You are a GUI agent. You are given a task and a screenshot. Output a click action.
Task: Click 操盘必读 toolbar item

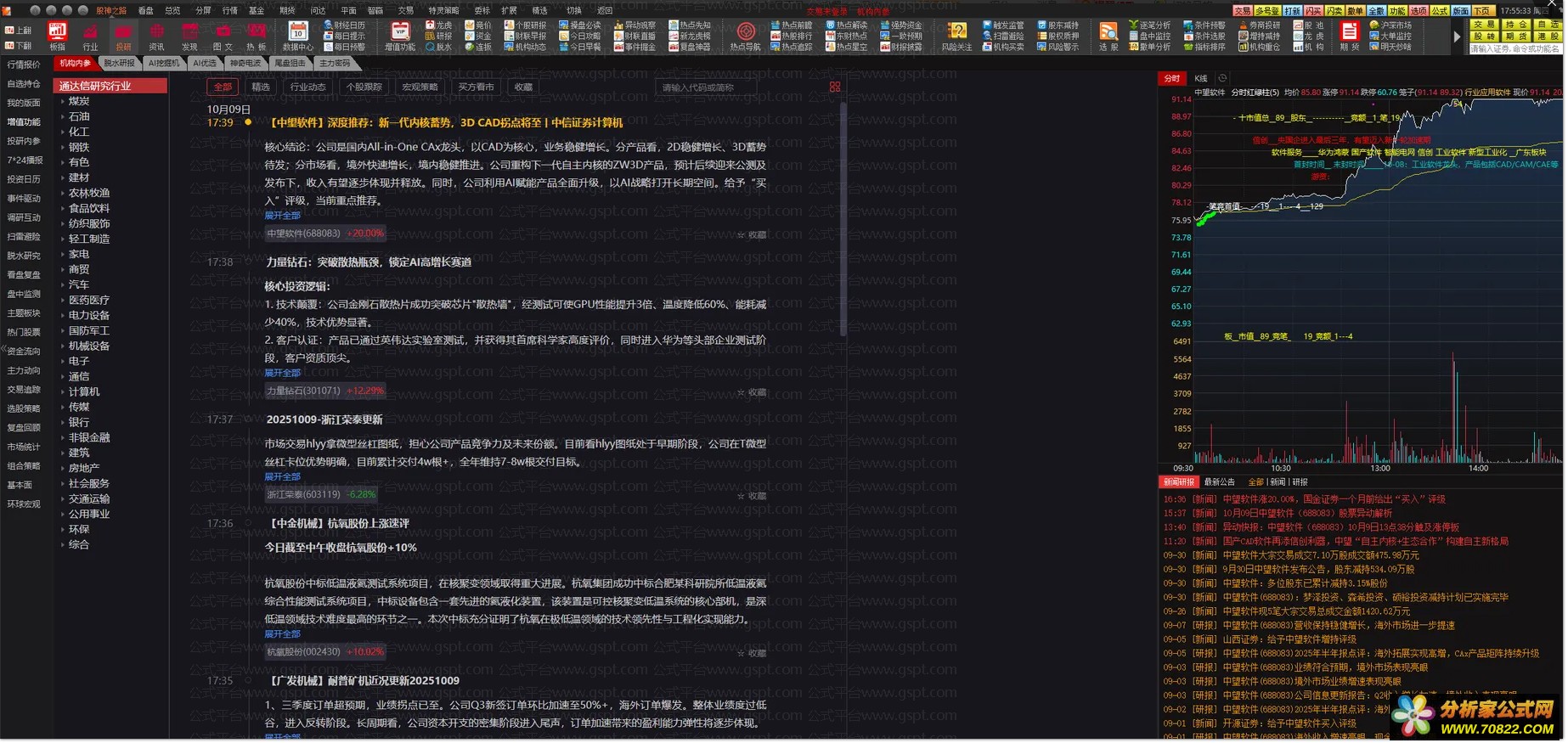click(580, 25)
